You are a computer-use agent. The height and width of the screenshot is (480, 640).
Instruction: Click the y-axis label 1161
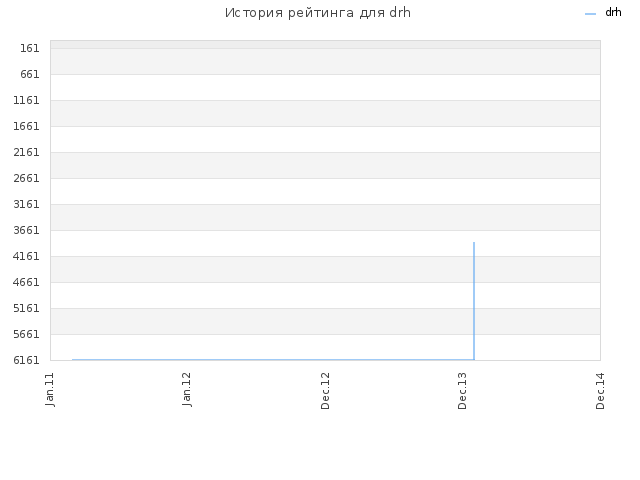26,100
